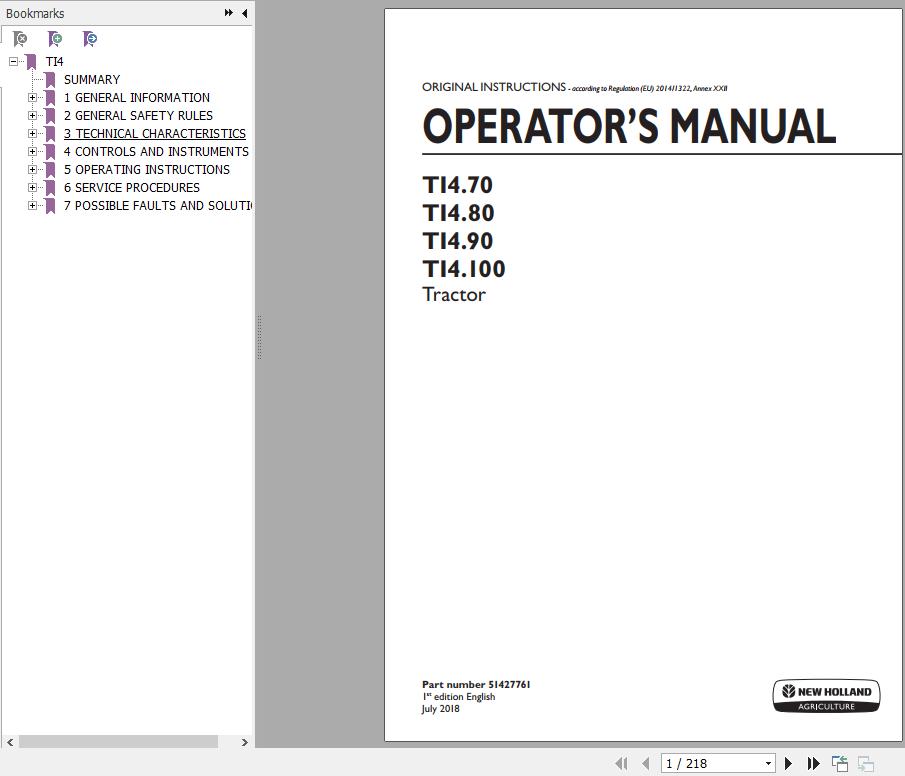This screenshot has width=905, height=776.
Task: Click the TI4.70 model text
Action: point(458,185)
